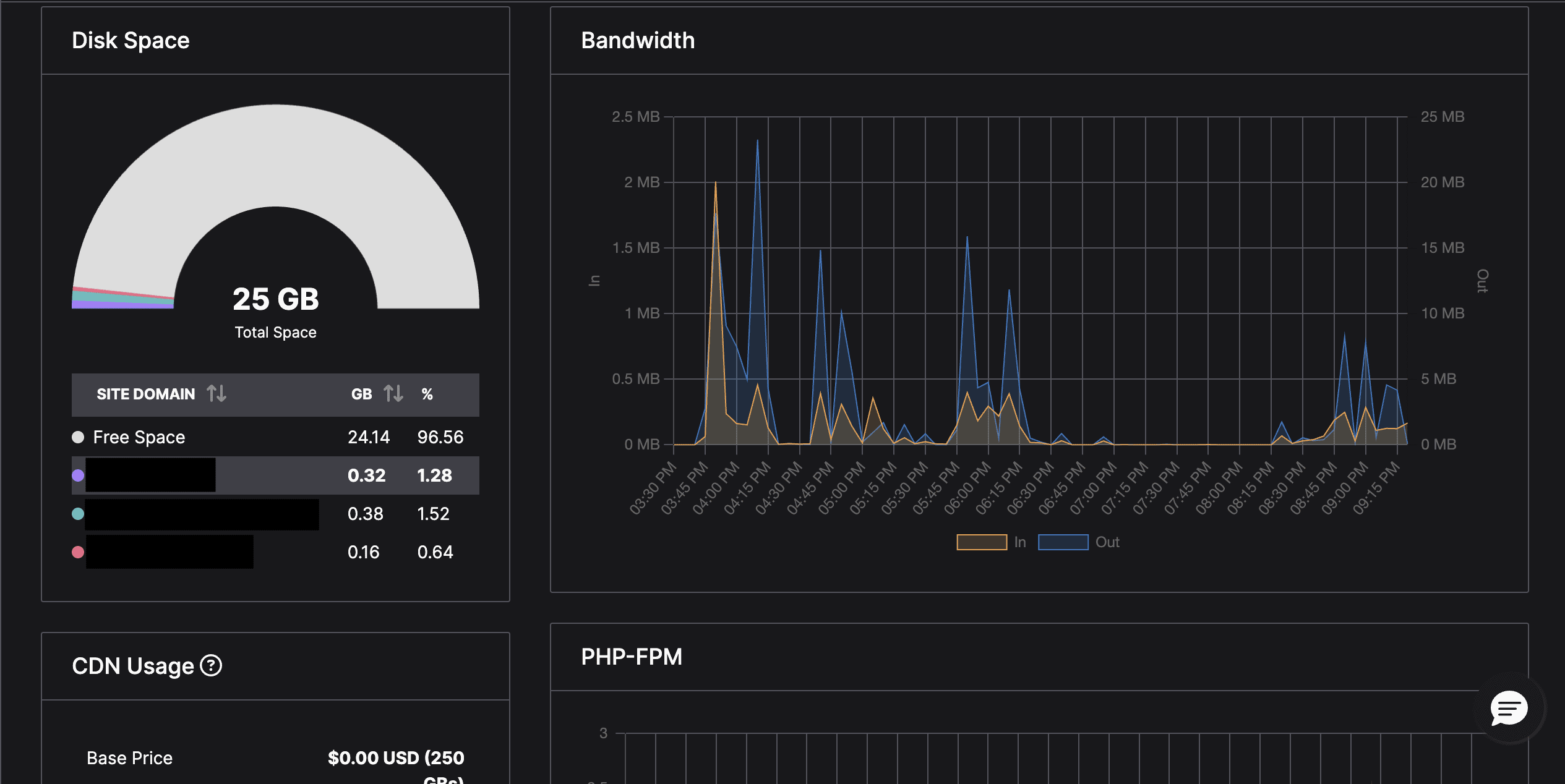Toggle the Out series legend box
The width and height of the screenshot is (1565, 784).
(x=1063, y=542)
